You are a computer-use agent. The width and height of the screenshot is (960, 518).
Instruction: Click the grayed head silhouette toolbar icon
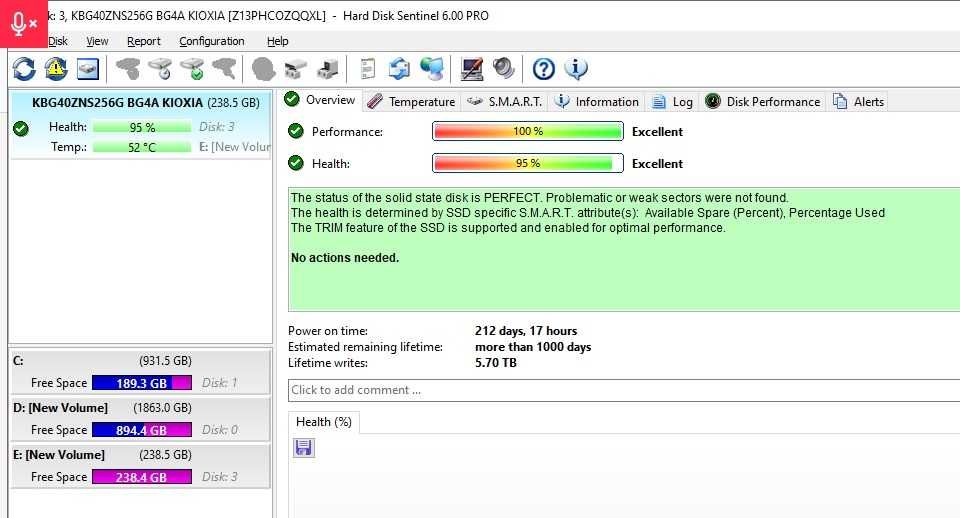pyautogui.click(x=263, y=69)
